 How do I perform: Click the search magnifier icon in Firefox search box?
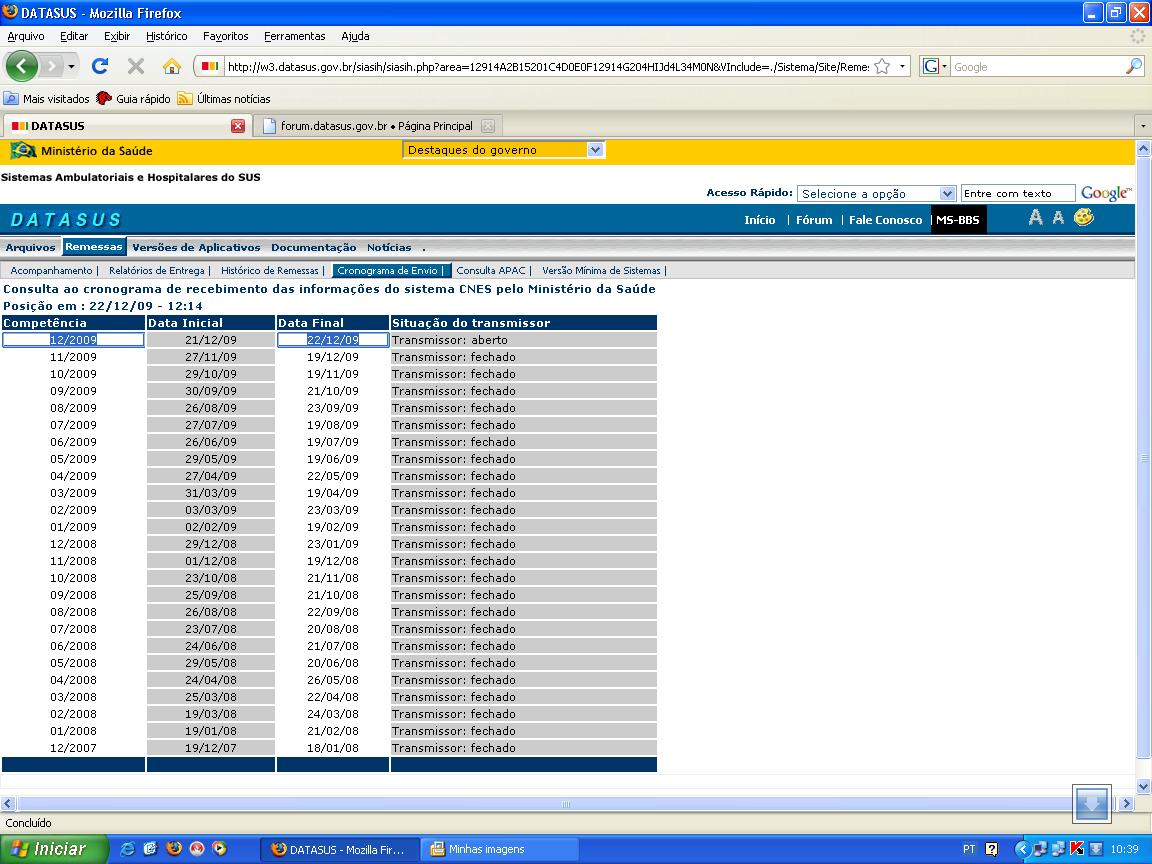point(1133,67)
